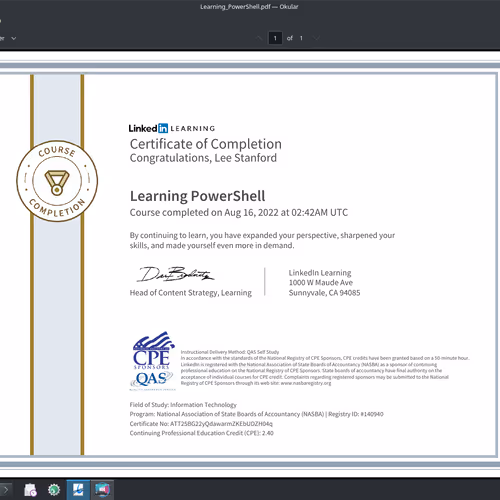Go to previous page using up chevron
Screen dimensions: 500x500
coord(259,38)
